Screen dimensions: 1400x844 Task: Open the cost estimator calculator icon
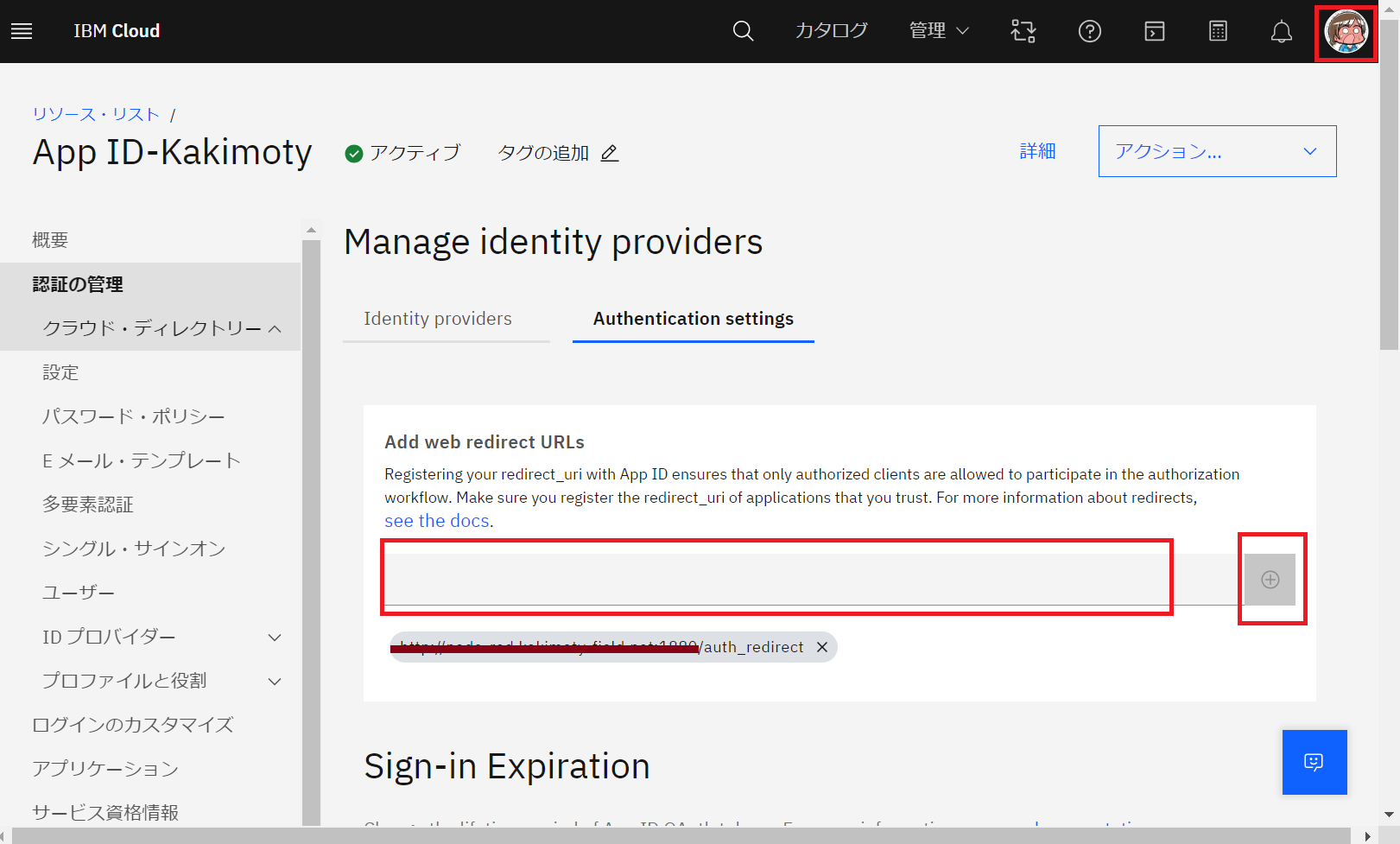(1218, 31)
